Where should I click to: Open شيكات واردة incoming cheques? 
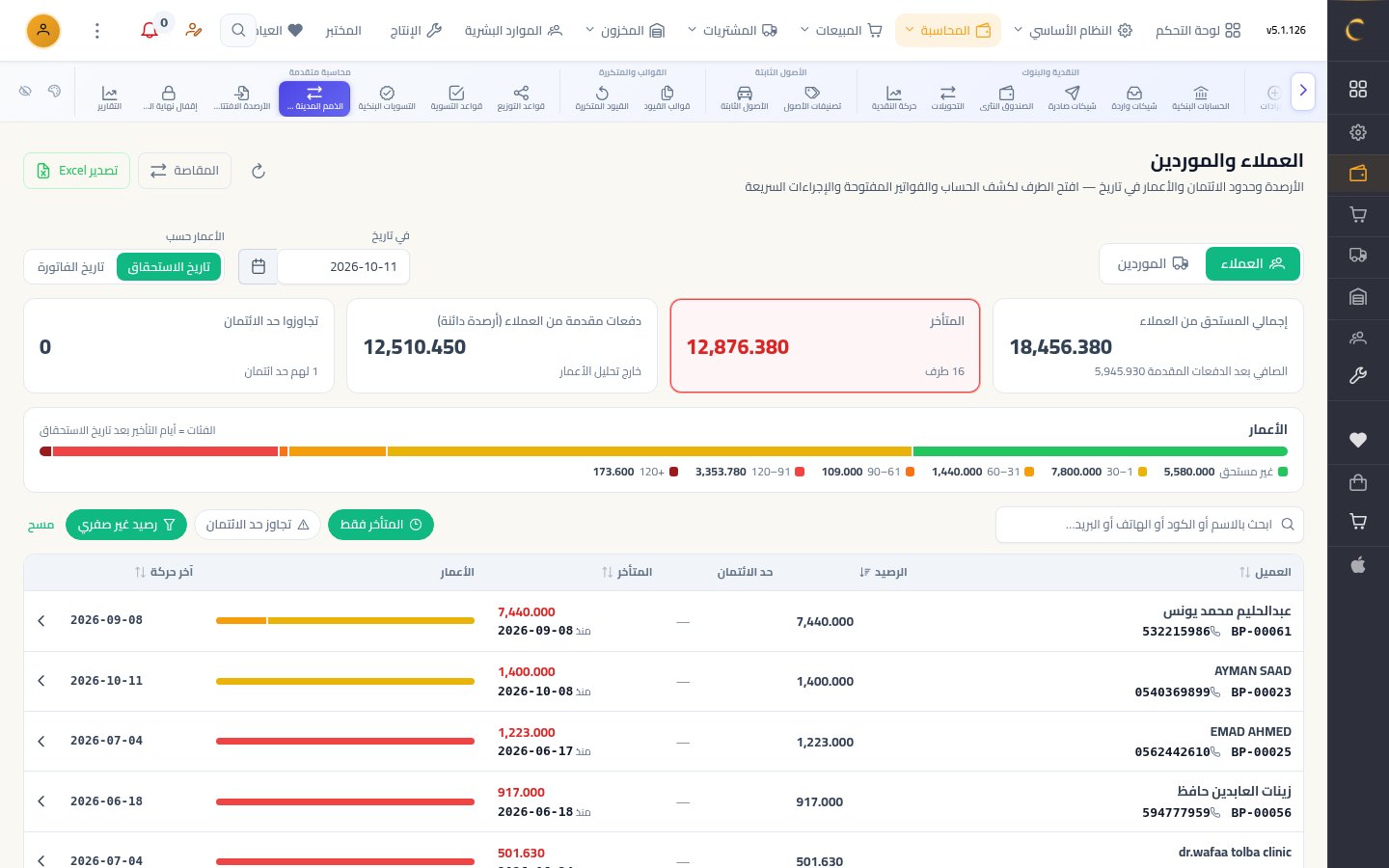(1134, 97)
